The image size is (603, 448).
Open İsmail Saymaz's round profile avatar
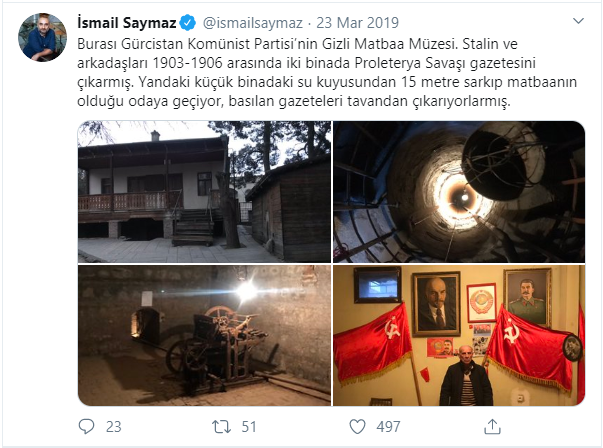42,37
